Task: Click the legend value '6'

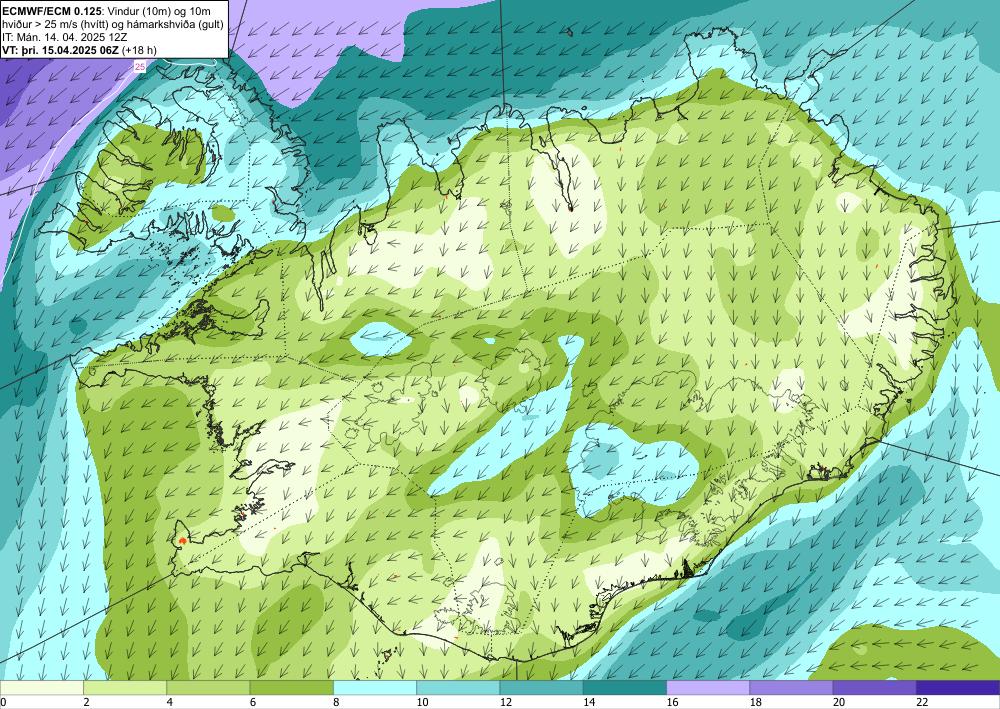Action: click(x=253, y=702)
